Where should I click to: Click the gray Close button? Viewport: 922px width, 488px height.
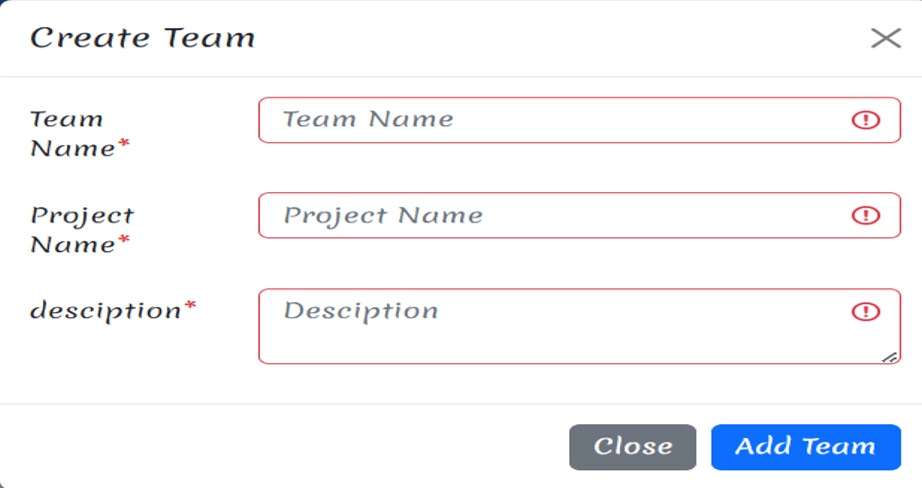[633, 447]
